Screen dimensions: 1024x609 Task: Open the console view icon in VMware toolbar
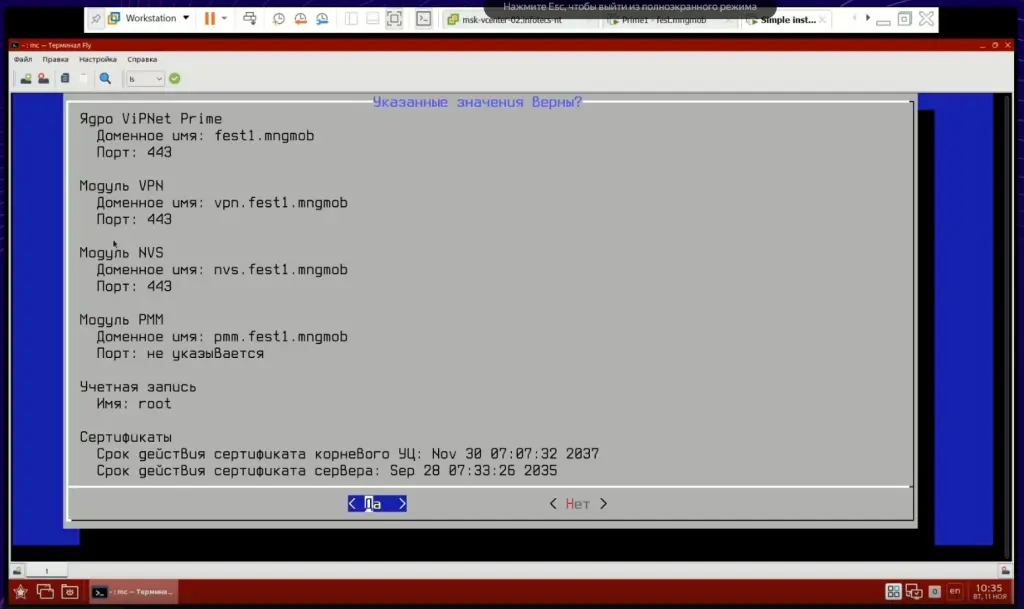pyautogui.click(x=424, y=19)
